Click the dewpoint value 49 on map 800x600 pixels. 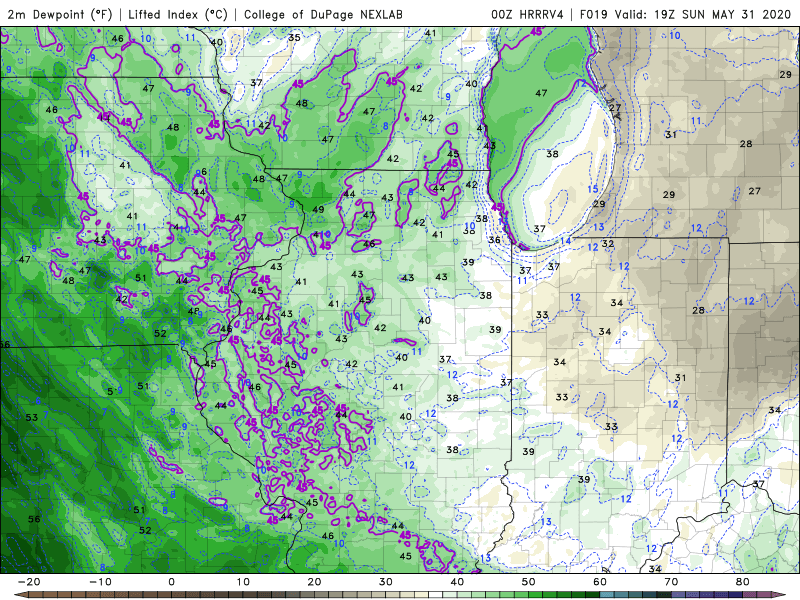point(318,210)
